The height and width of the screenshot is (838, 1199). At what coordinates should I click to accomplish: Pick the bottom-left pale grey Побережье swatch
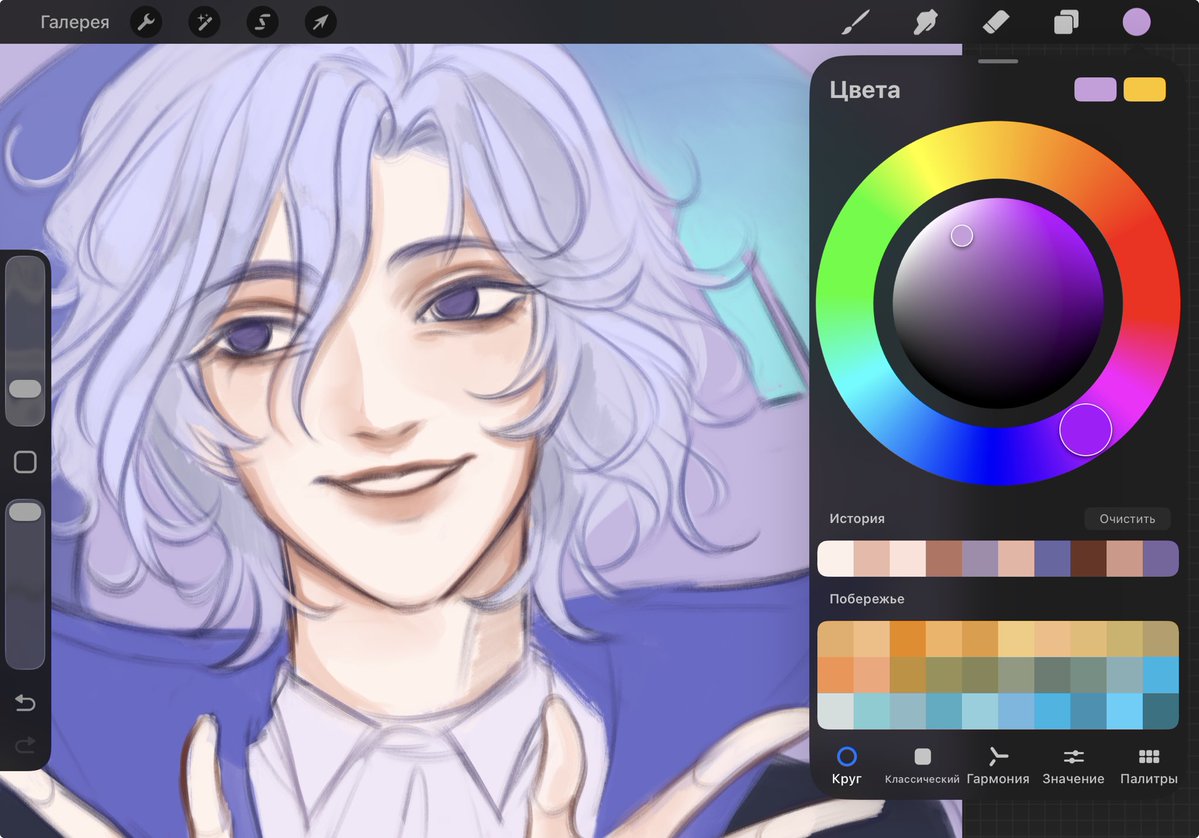(835, 711)
